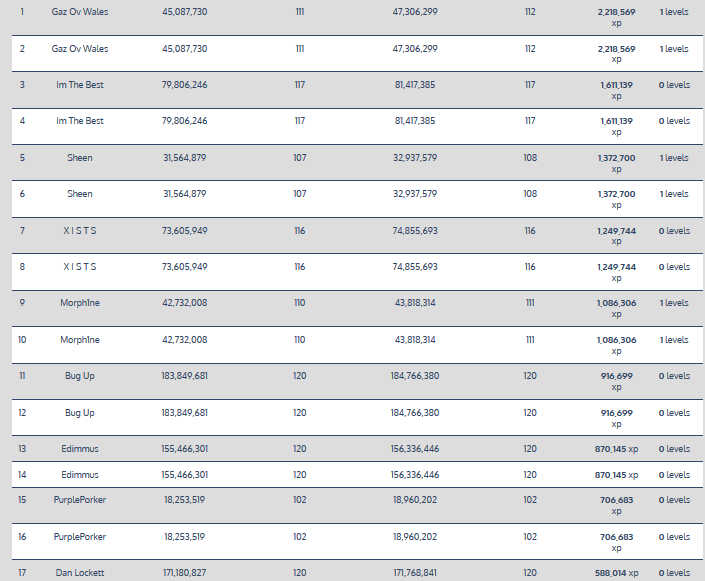Image resolution: width=705 pixels, height=581 pixels.
Task: Open Edimmus in rank 14 row
Action: tap(80, 475)
